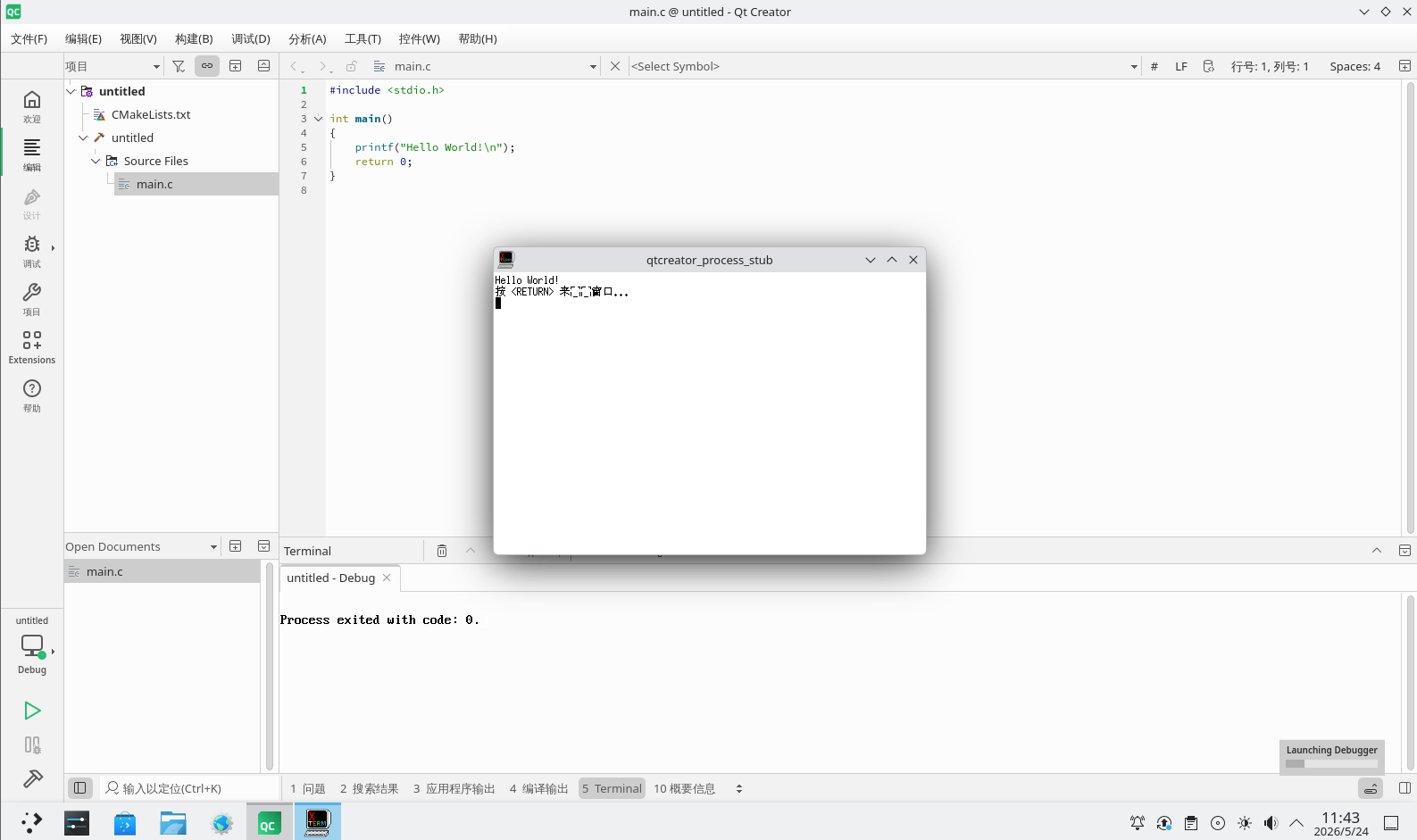Image resolution: width=1417 pixels, height=840 pixels.
Task: Open the output panes chooser arrows
Action: pyautogui.click(x=739, y=788)
